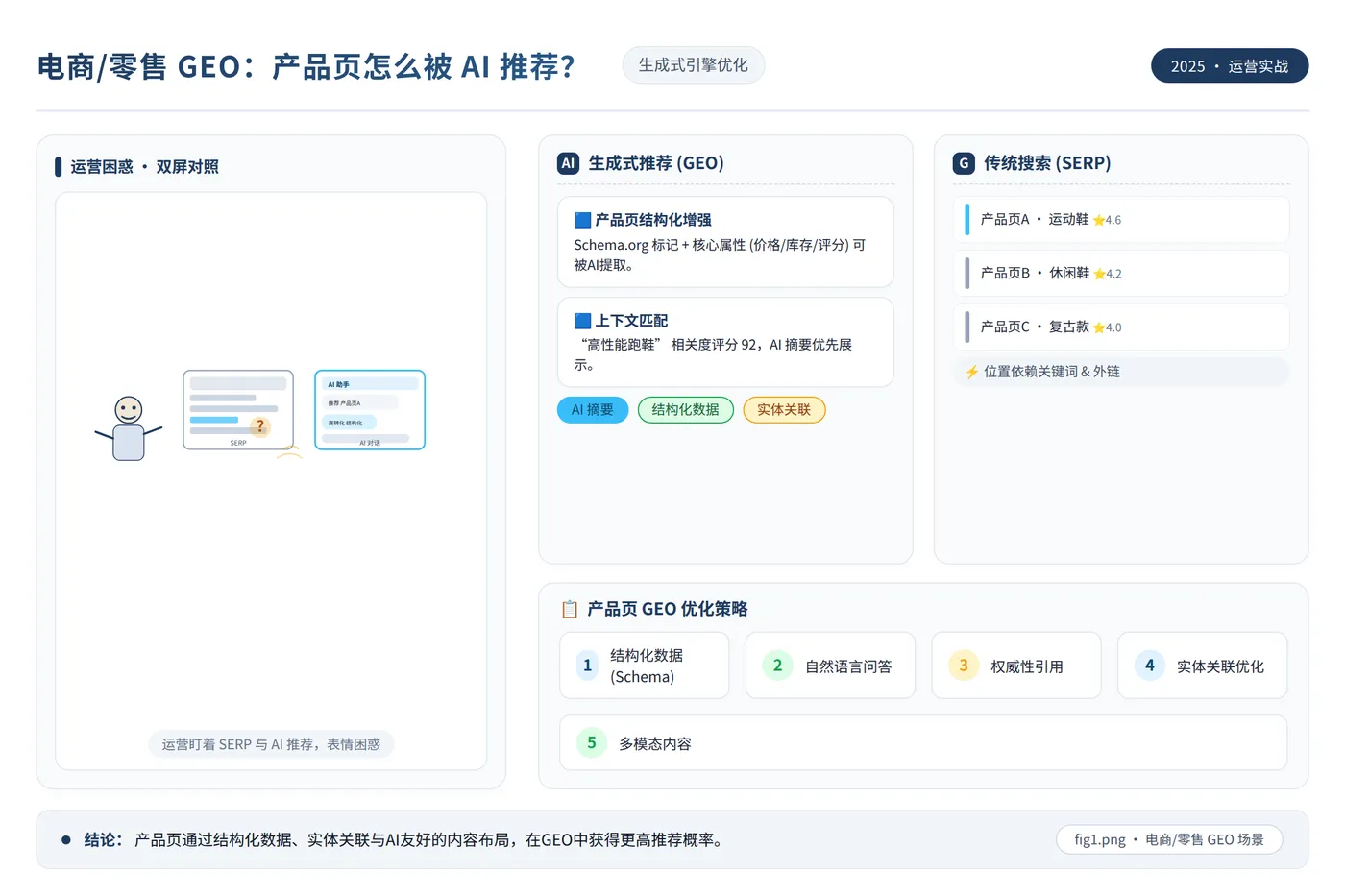Screen dimensions: 1345x896
Task: Click the clipboard icon next to 产品页 GEO 优化策略
Action: pos(570,609)
